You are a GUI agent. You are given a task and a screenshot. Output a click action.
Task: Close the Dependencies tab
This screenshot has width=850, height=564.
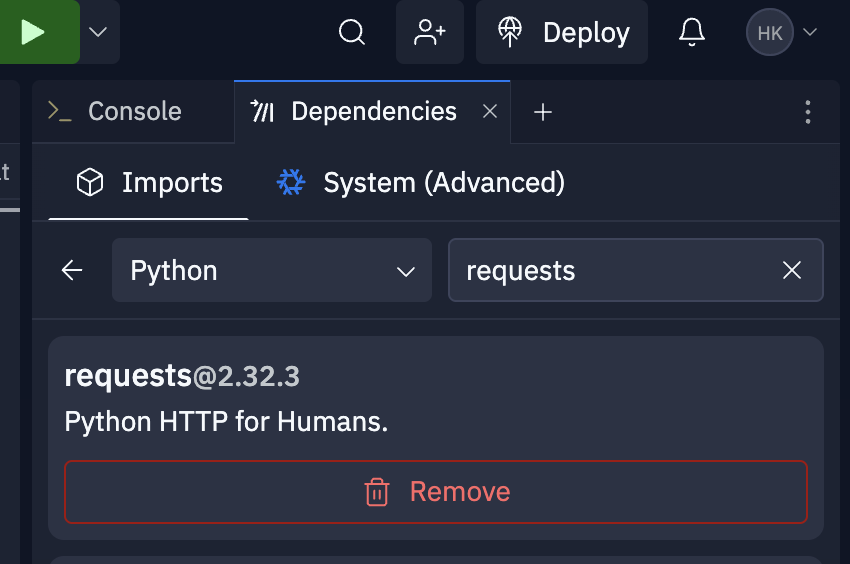pyautogui.click(x=490, y=112)
